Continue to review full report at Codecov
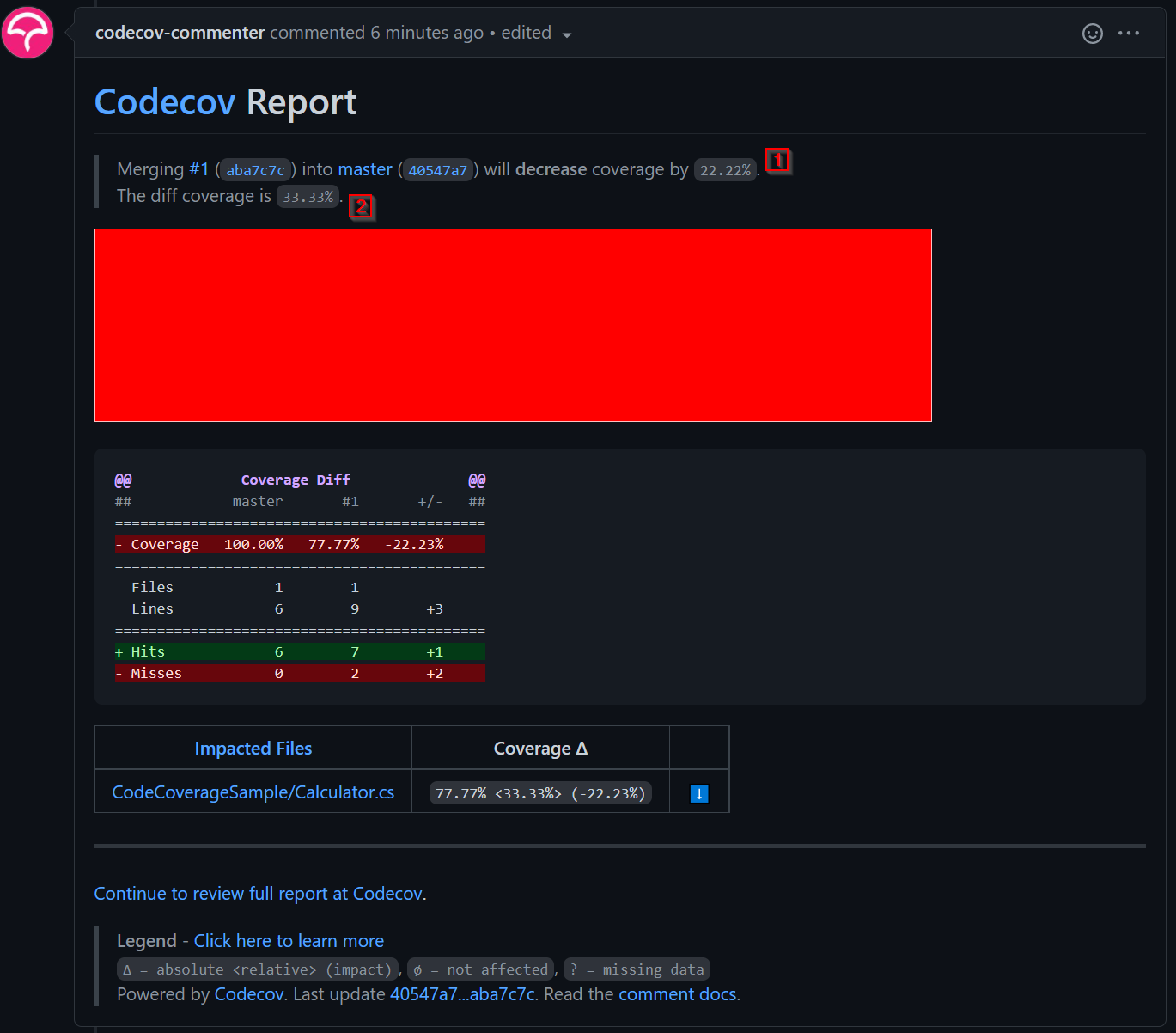 click(x=259, y=894)
